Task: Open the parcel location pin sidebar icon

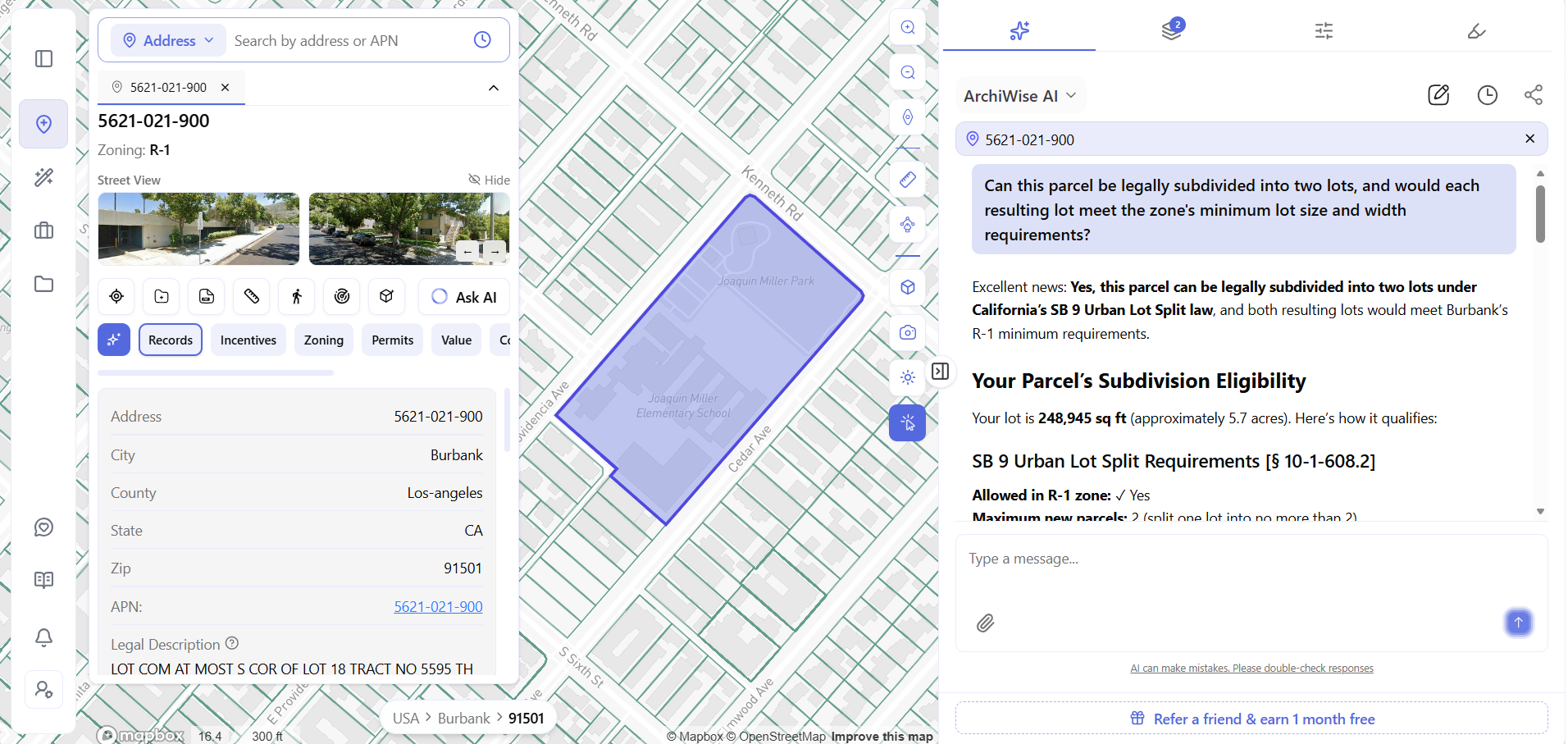Action: tap(43, 124)
